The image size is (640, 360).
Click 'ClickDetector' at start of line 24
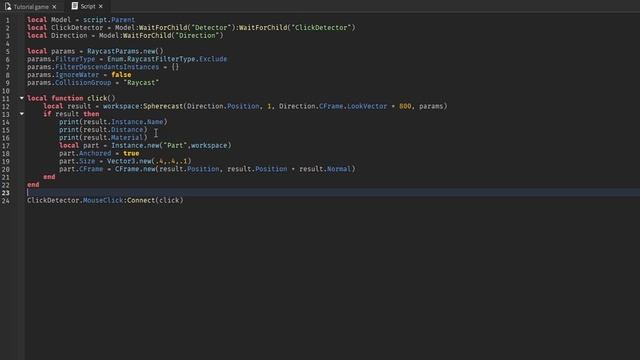(53, 200)
